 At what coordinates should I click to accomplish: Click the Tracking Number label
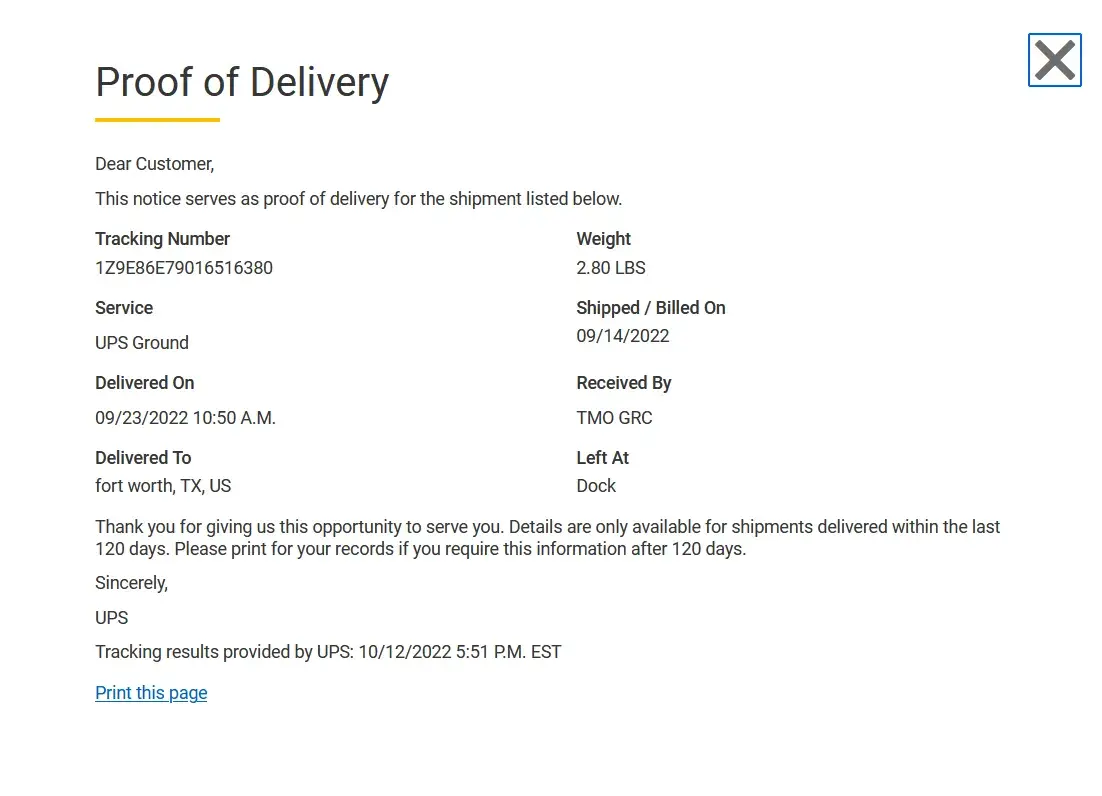tap(162, 239)
